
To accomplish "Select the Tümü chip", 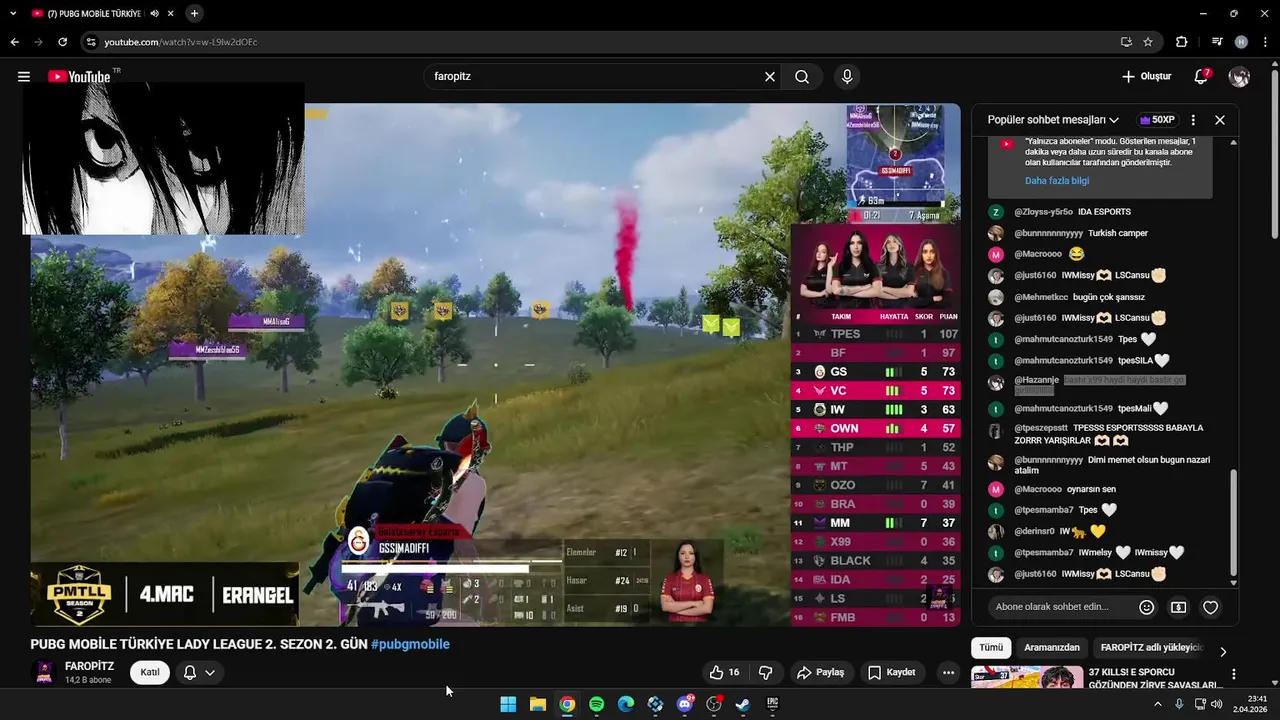I will point(991,647).
